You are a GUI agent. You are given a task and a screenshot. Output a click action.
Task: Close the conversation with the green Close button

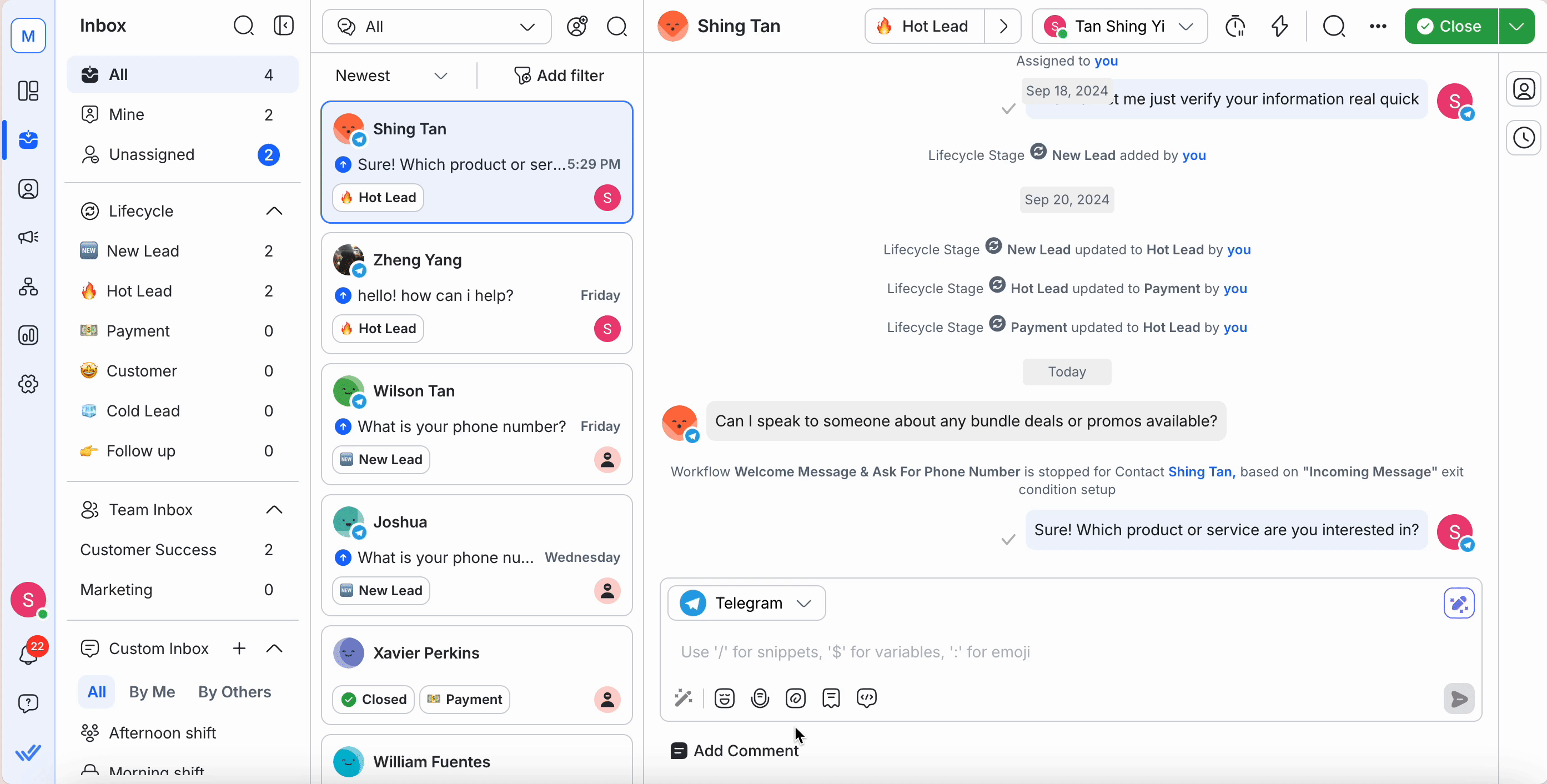pyautogui.click(x=1450, y=26)
